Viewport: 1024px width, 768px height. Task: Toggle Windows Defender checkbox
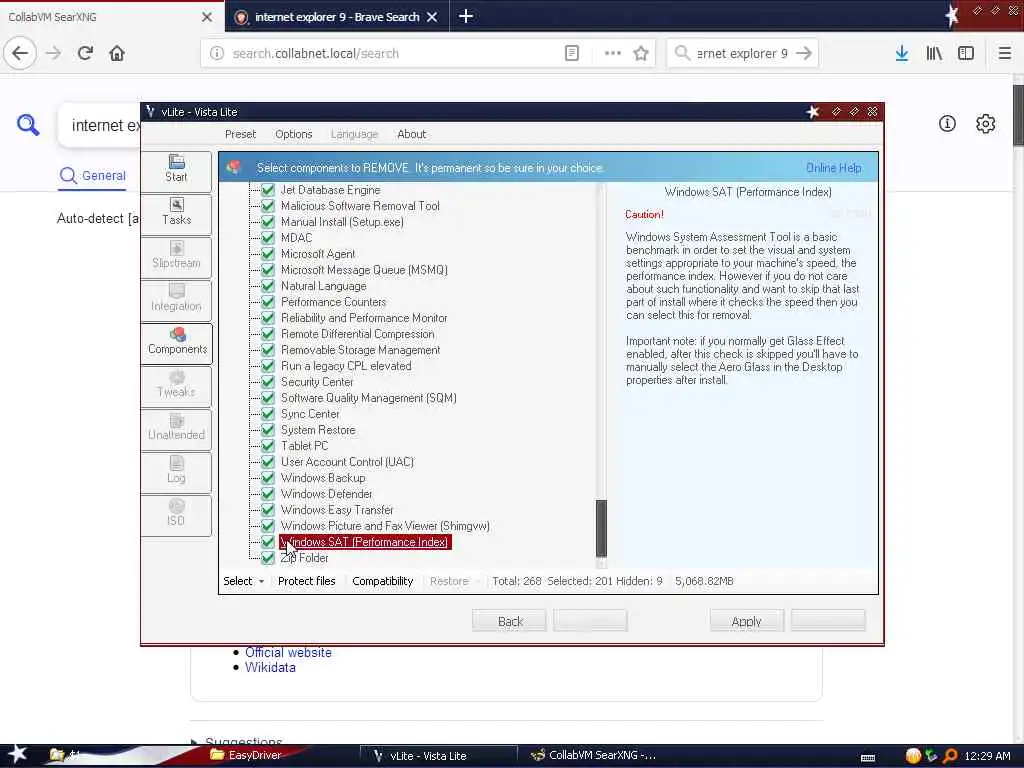point(268,494)
